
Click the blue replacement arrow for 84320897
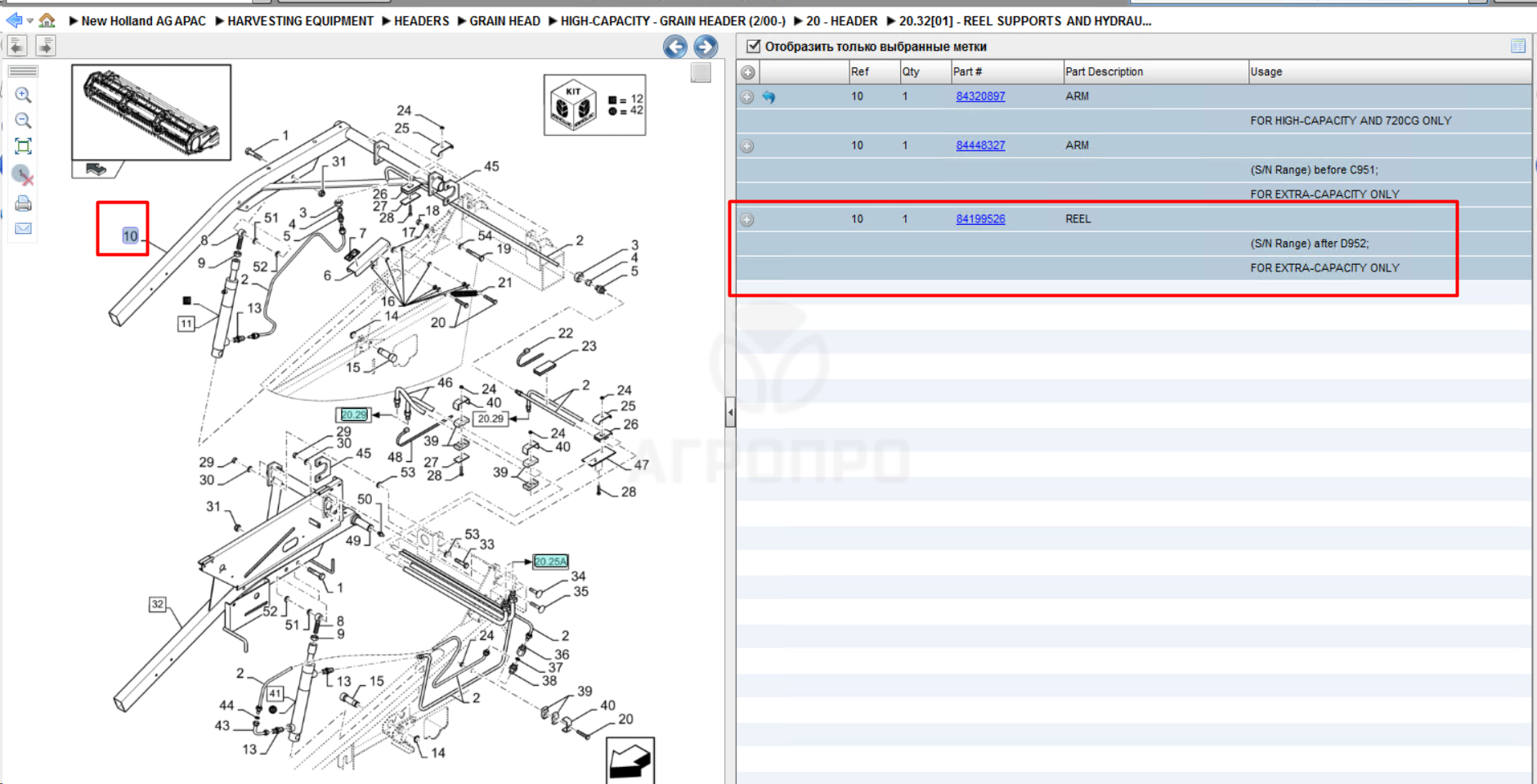[x=768, y=96]
